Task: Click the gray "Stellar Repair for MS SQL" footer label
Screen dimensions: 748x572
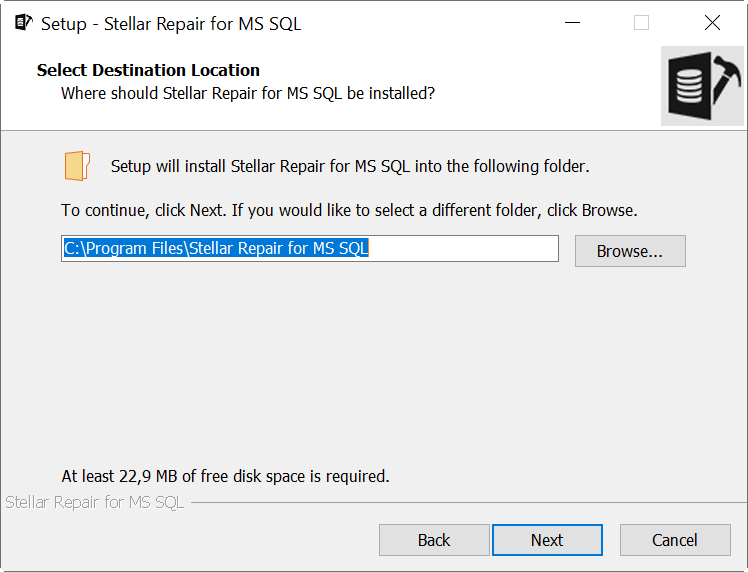Action: [x=94, y=502]
